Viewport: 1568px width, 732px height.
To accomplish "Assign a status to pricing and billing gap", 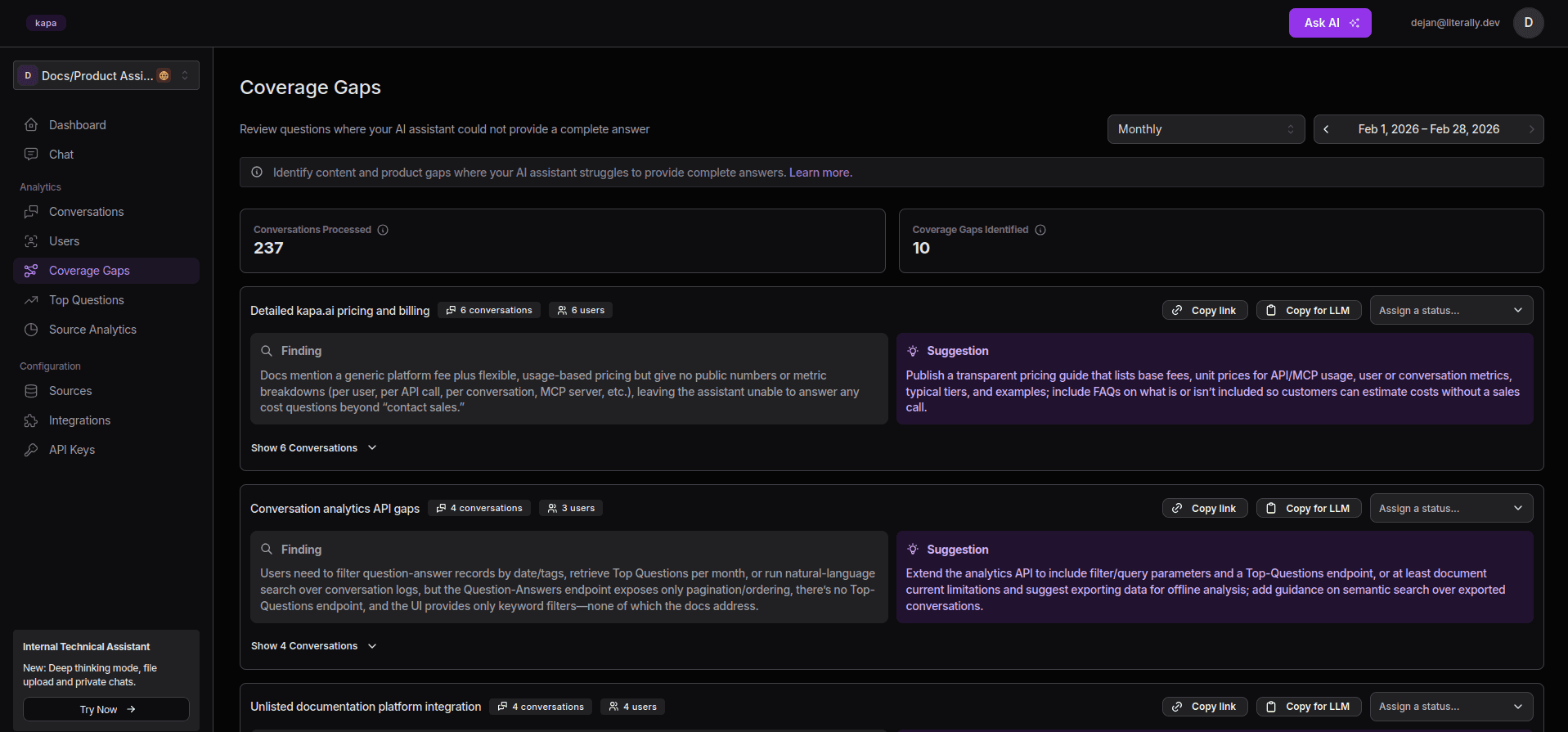I will pyautogui.click(x=1451, y=310).
